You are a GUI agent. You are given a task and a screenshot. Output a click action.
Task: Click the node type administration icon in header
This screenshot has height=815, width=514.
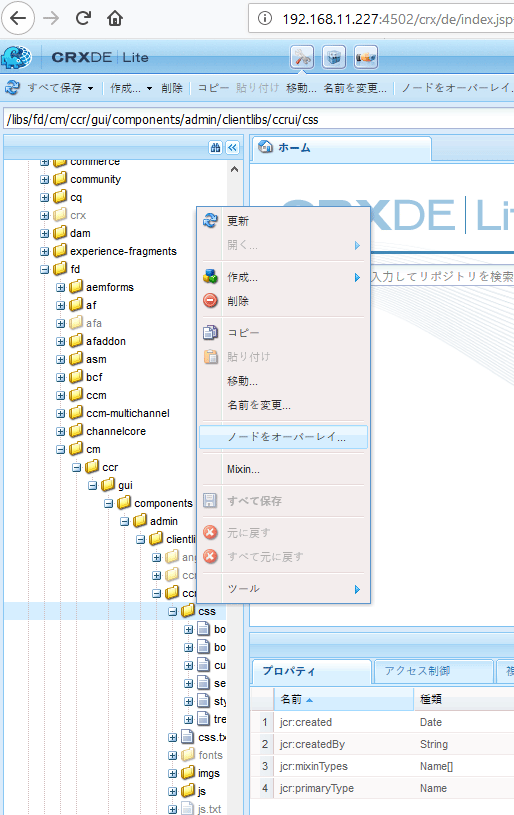365,57
